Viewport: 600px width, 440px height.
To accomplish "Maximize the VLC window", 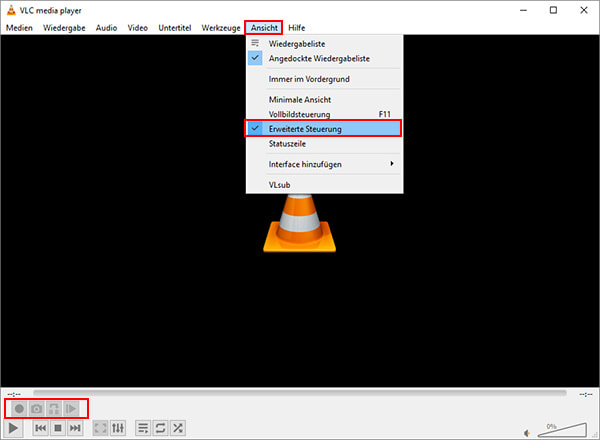I will pyautogui.click(x=553, y=10).
